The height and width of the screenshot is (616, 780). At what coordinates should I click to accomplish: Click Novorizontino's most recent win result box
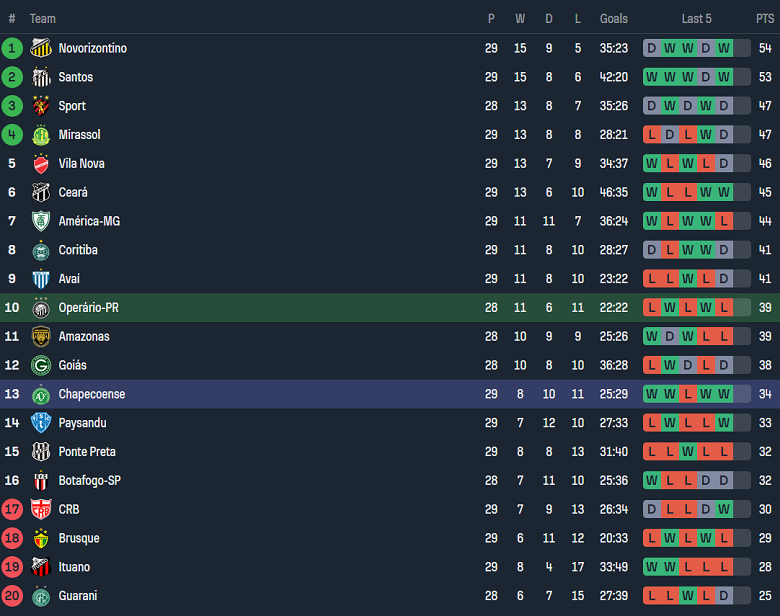724,48
